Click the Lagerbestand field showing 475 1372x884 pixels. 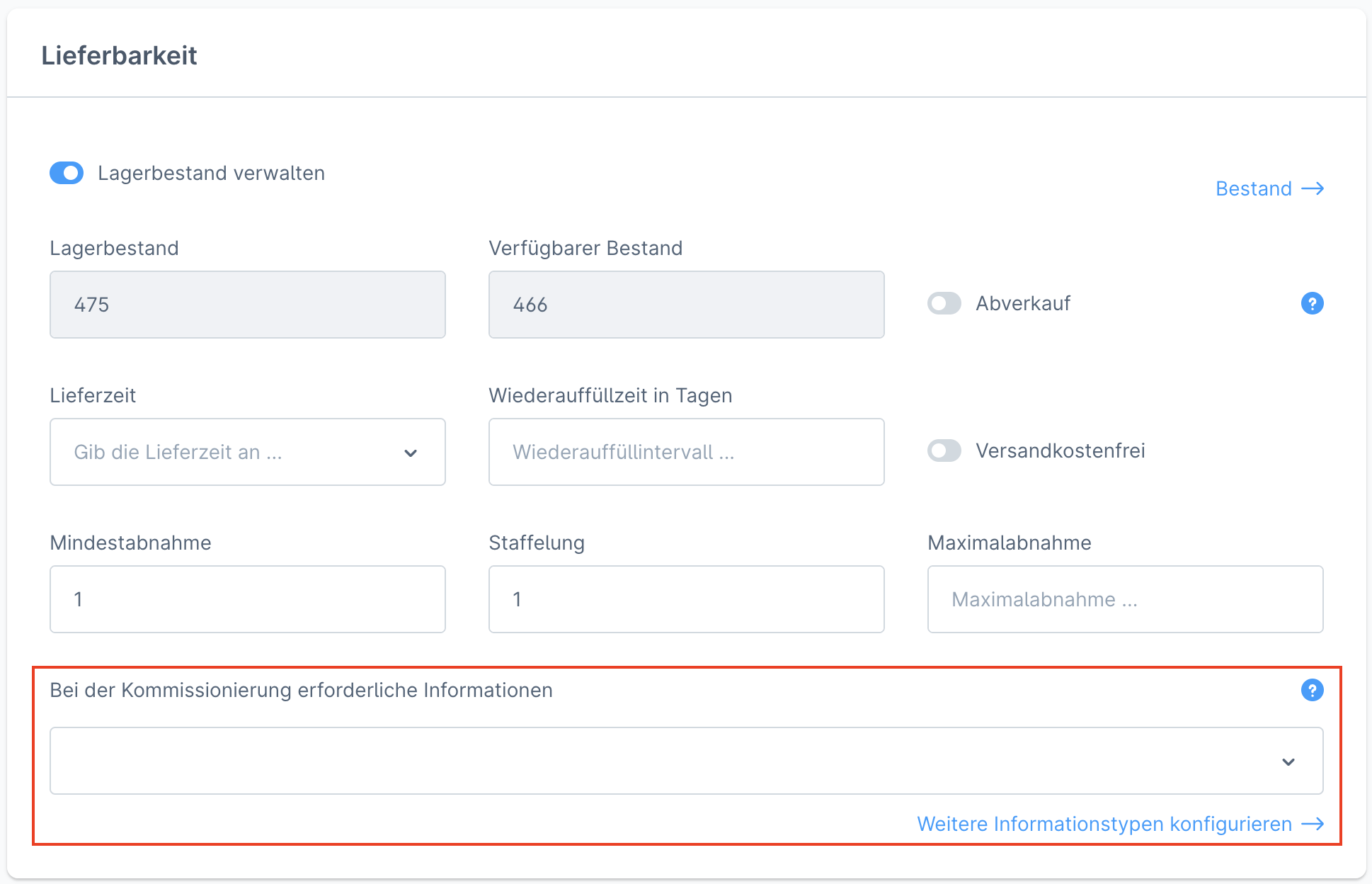click(x=247, y=305)
